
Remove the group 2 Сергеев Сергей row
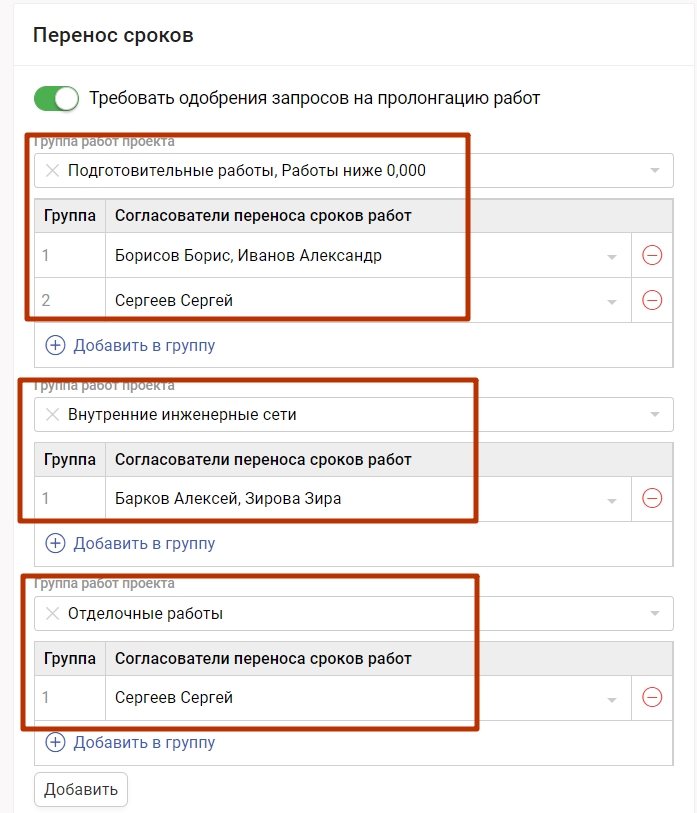point(652,299)
